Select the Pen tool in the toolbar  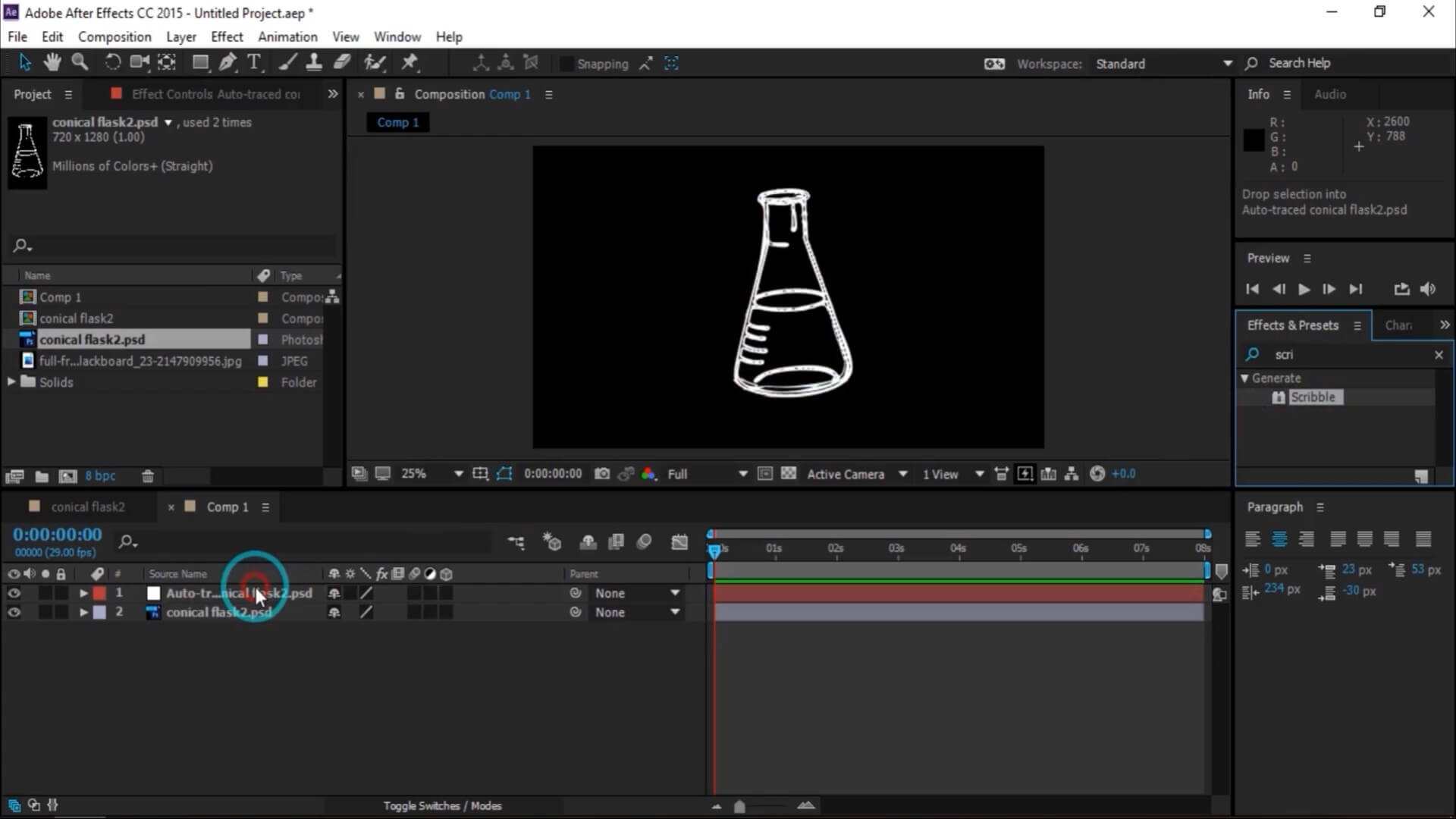coord(227,62)
